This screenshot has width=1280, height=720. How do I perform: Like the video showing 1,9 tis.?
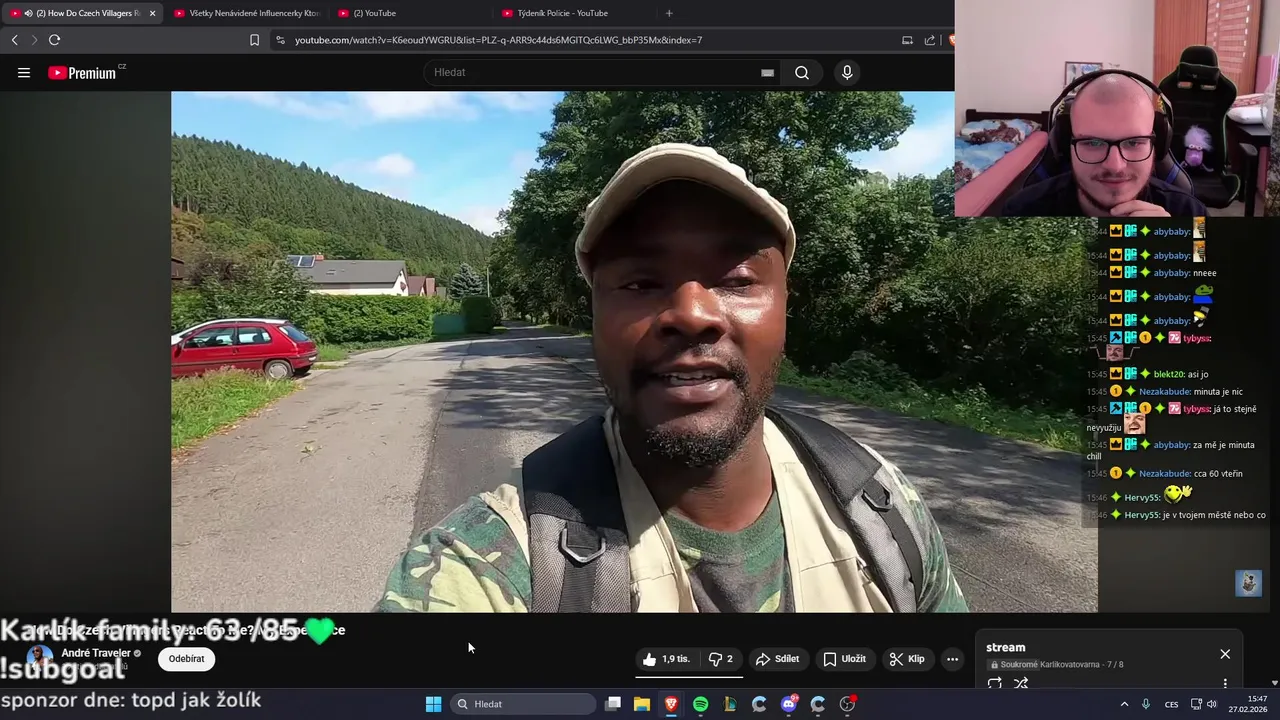click(x=666, y=659)
